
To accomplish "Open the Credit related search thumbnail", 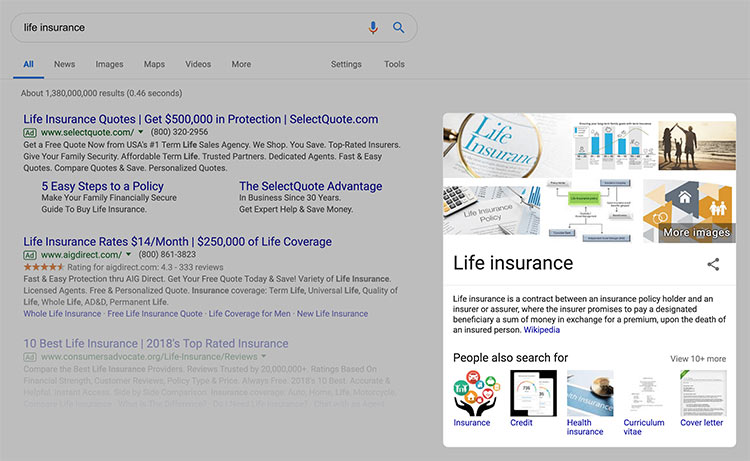I will (533, 393).
